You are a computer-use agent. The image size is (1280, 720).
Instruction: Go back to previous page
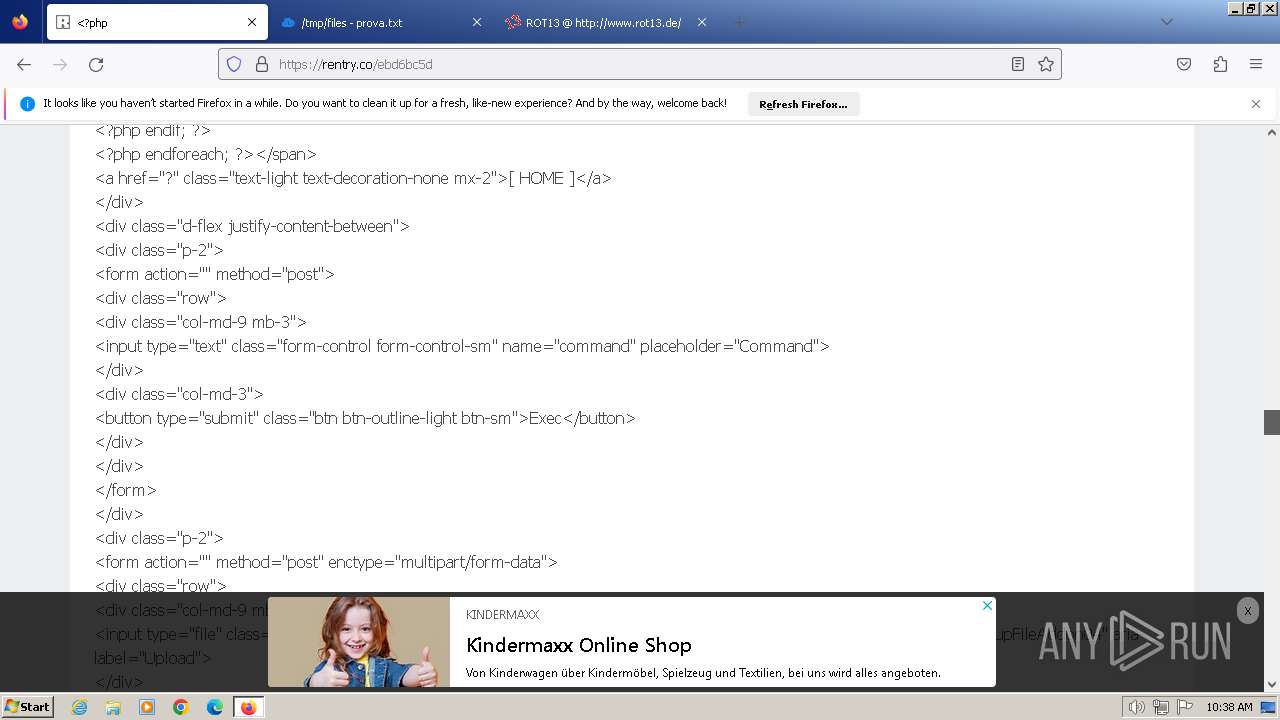coord(24,64)
